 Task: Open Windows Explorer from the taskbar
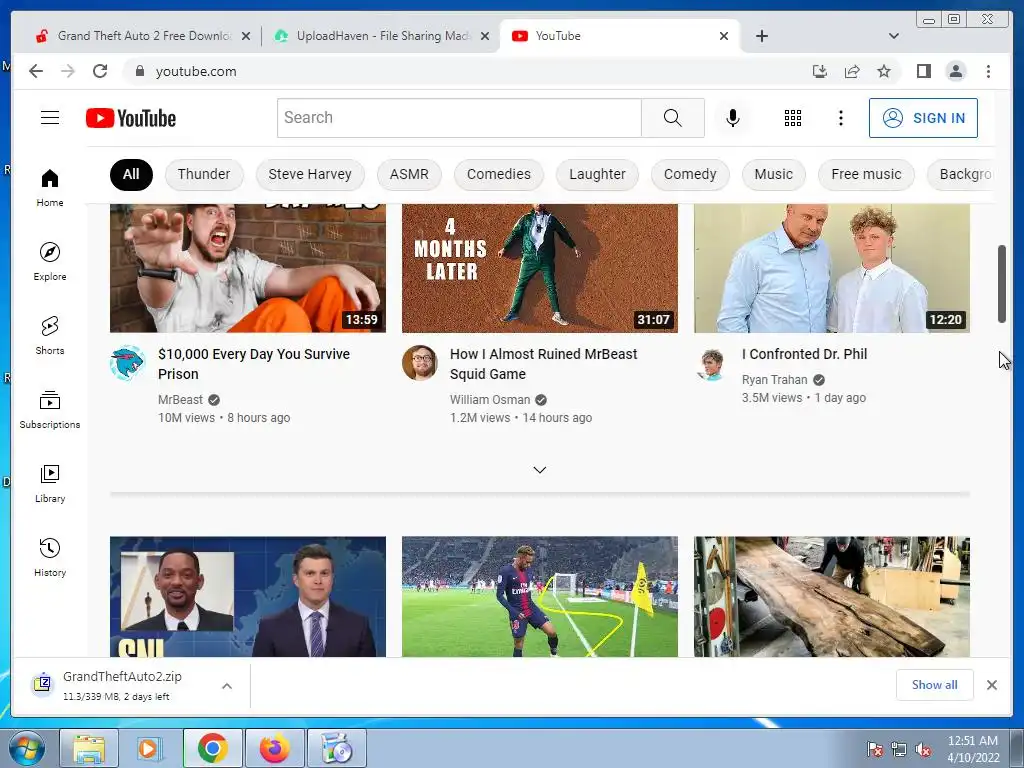(89, 748)
